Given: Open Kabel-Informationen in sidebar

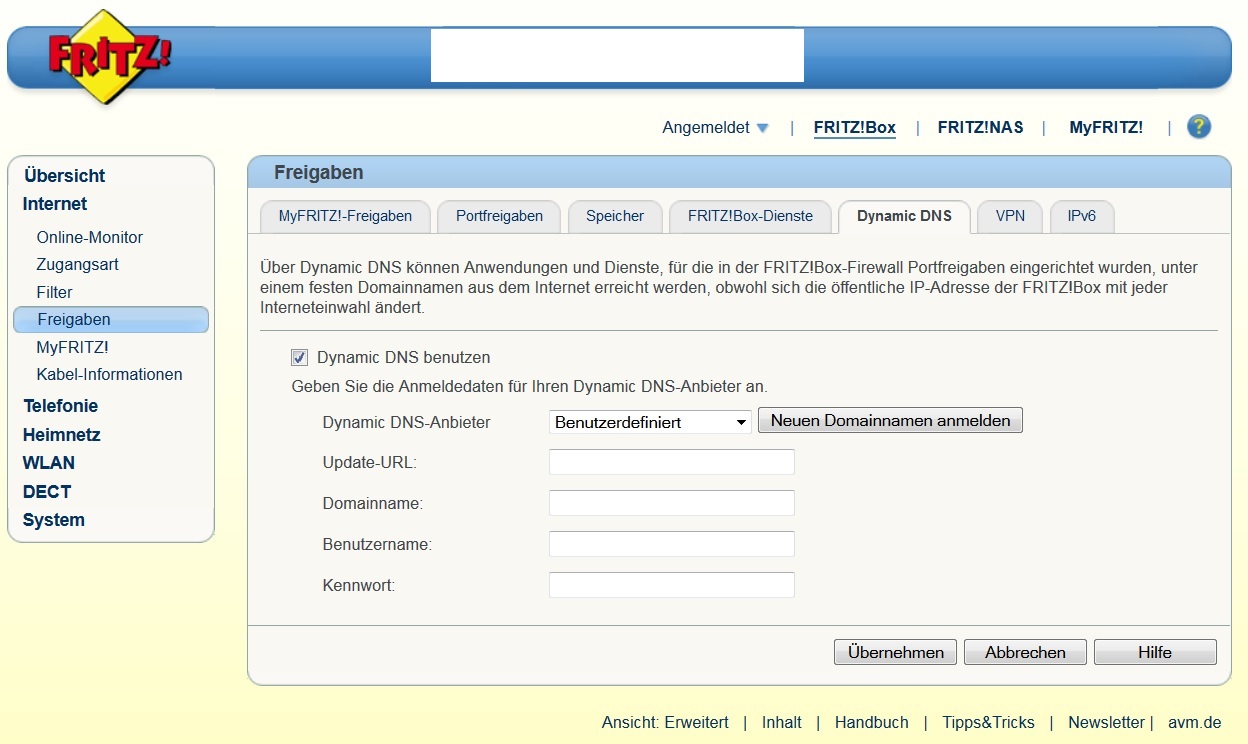Looking at the screenshot, I should 110,375.
